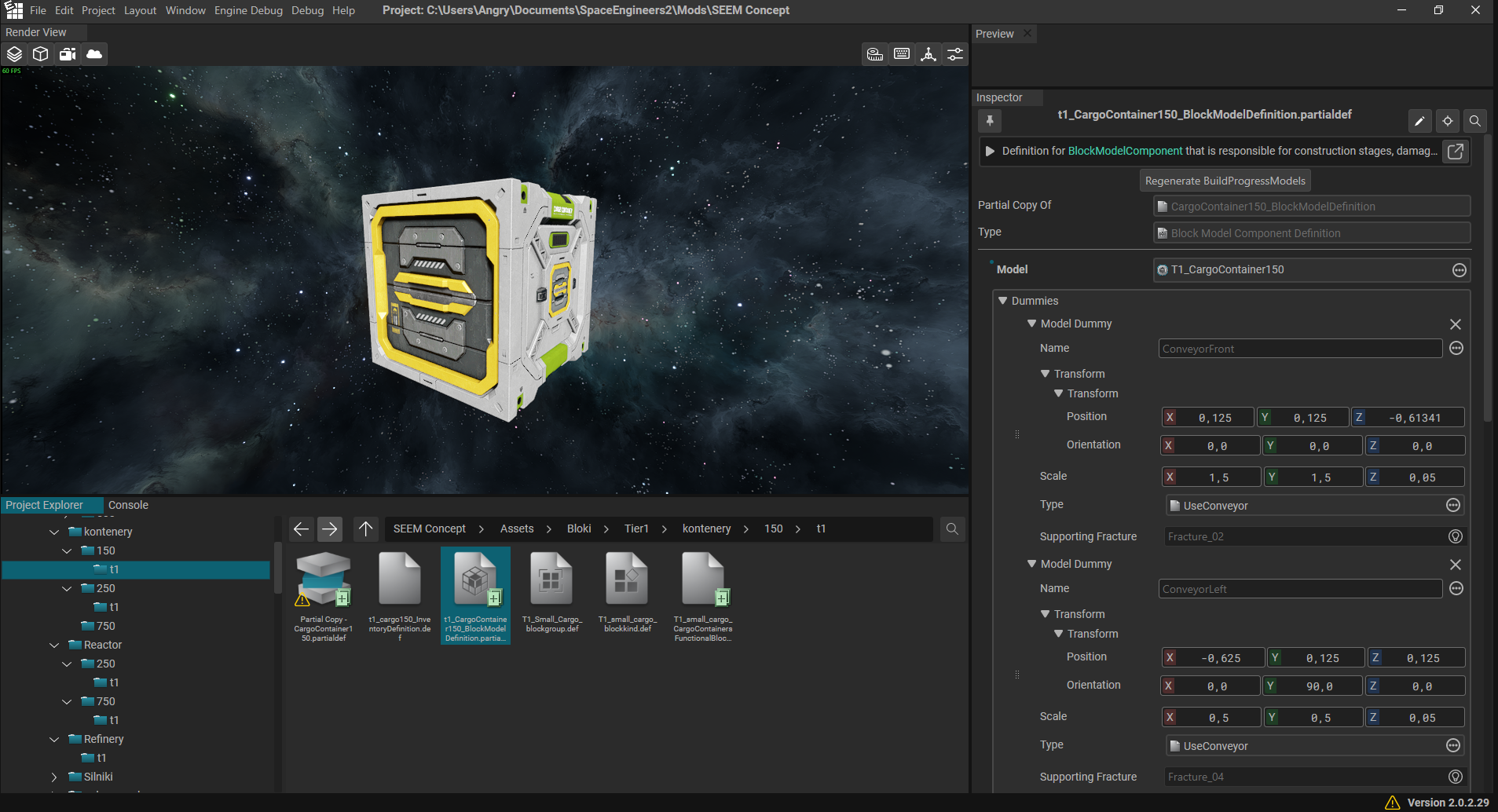Switch to the Console tab
1498x812 pixels.
coord(128,505)
